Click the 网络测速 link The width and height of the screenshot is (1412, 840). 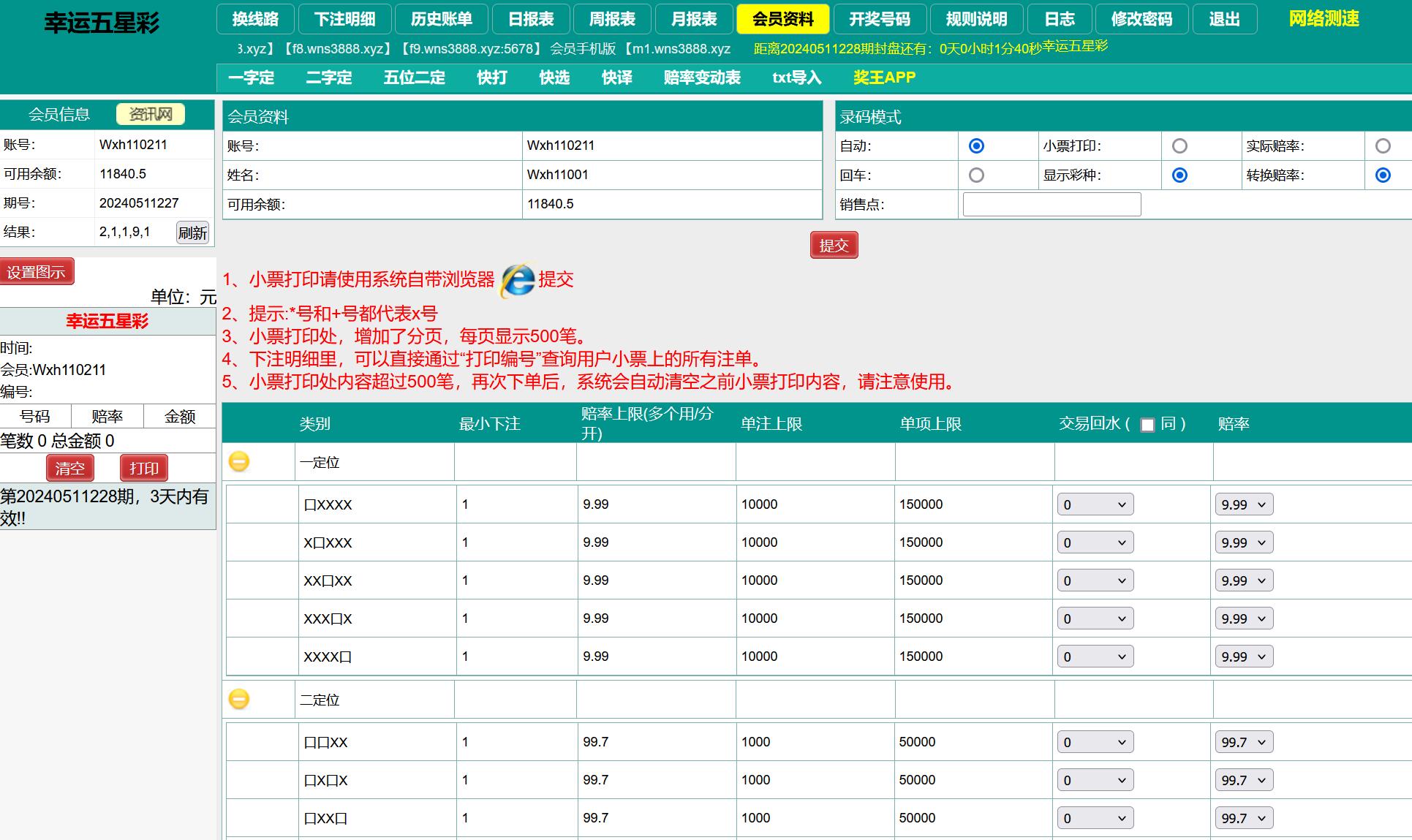click(x=1323, y=19)
